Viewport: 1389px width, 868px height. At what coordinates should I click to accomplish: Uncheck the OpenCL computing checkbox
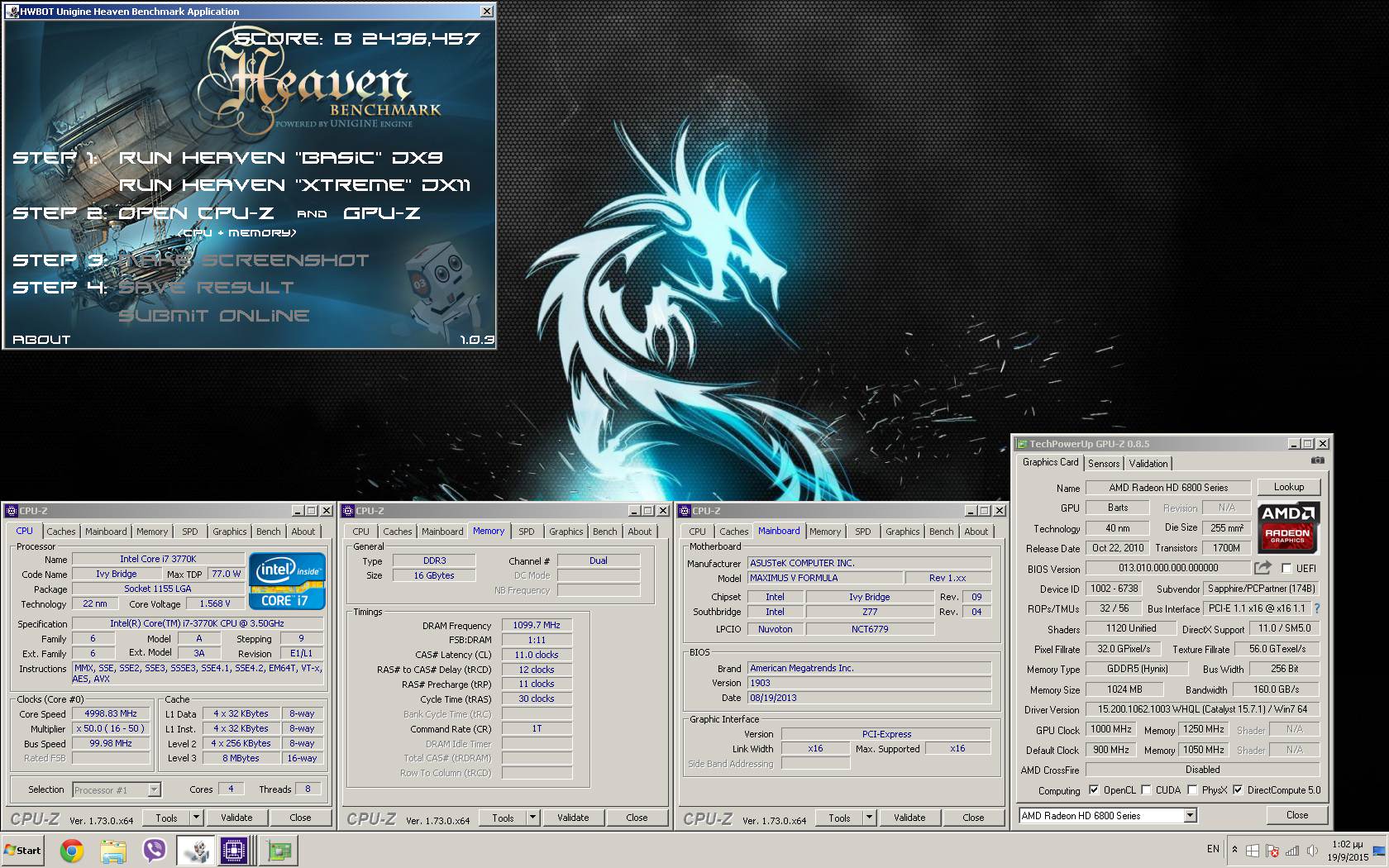[x=1094, y=790]
